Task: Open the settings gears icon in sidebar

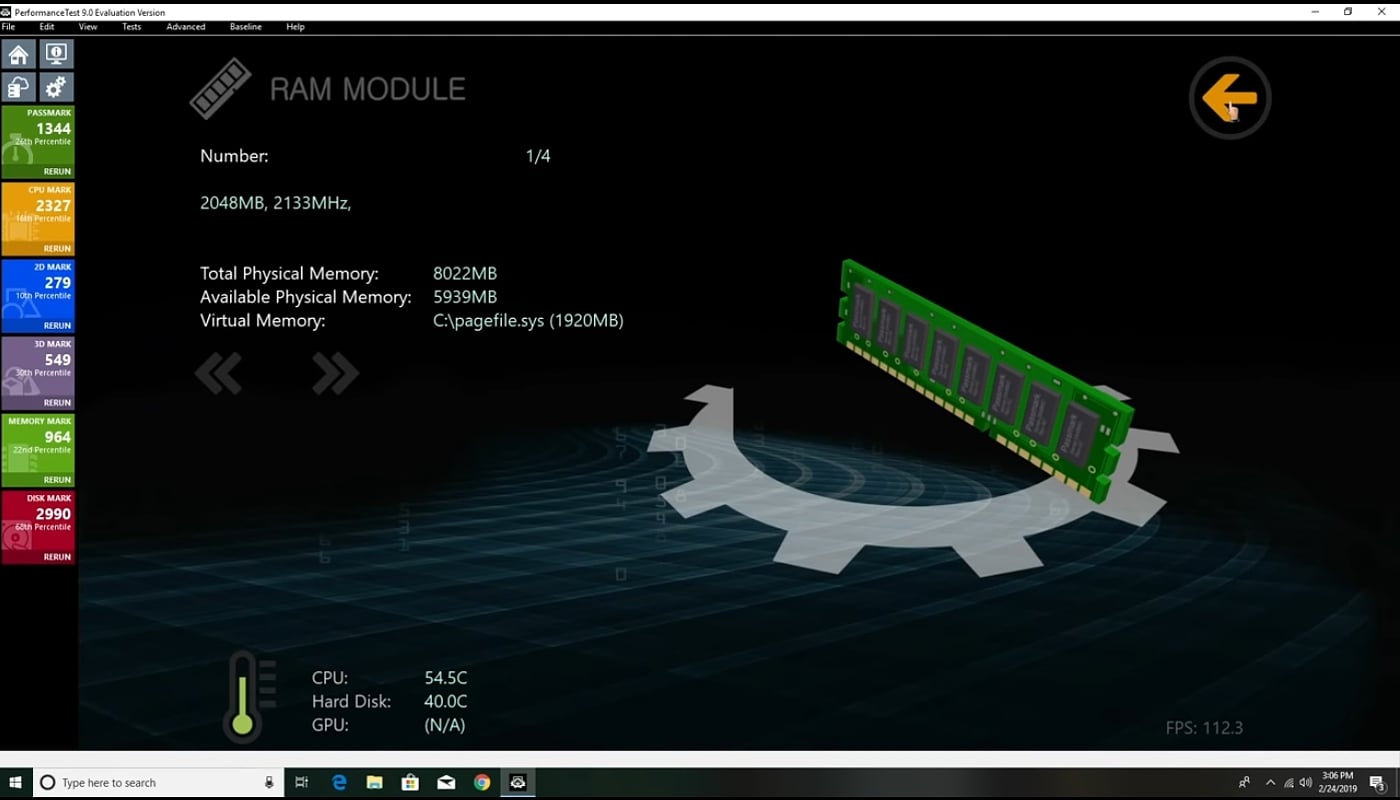Action: point(56,86)
